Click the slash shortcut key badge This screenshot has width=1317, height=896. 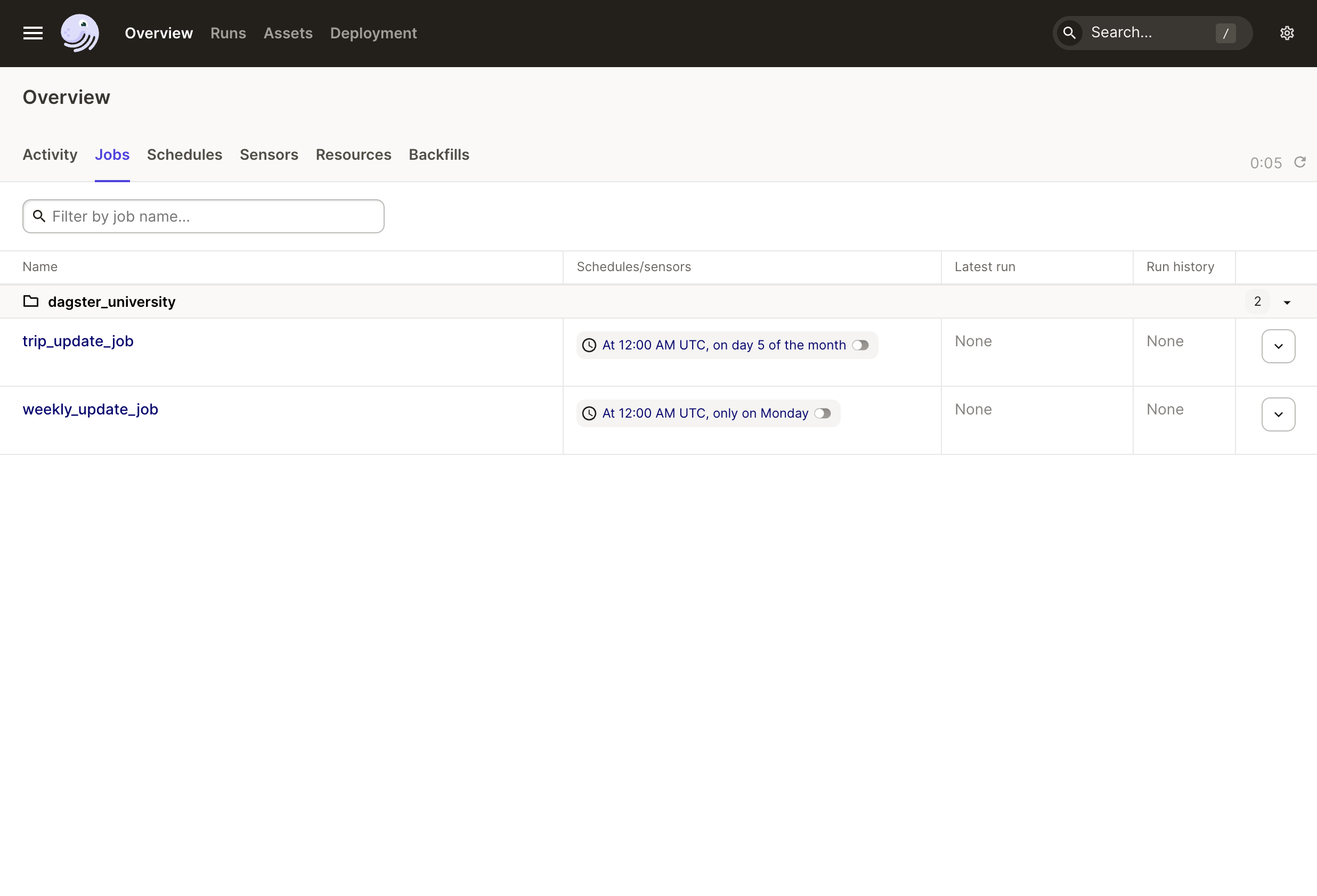(x=1225, y=33)
